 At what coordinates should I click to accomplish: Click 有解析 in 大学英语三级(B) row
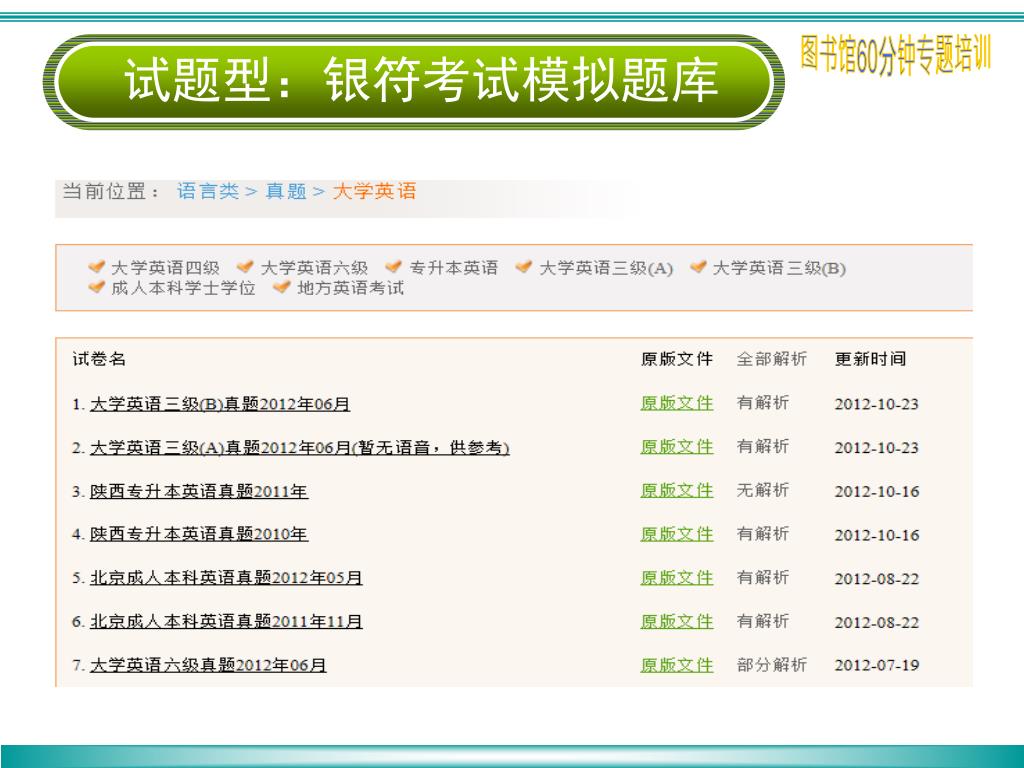coord(763,403)
